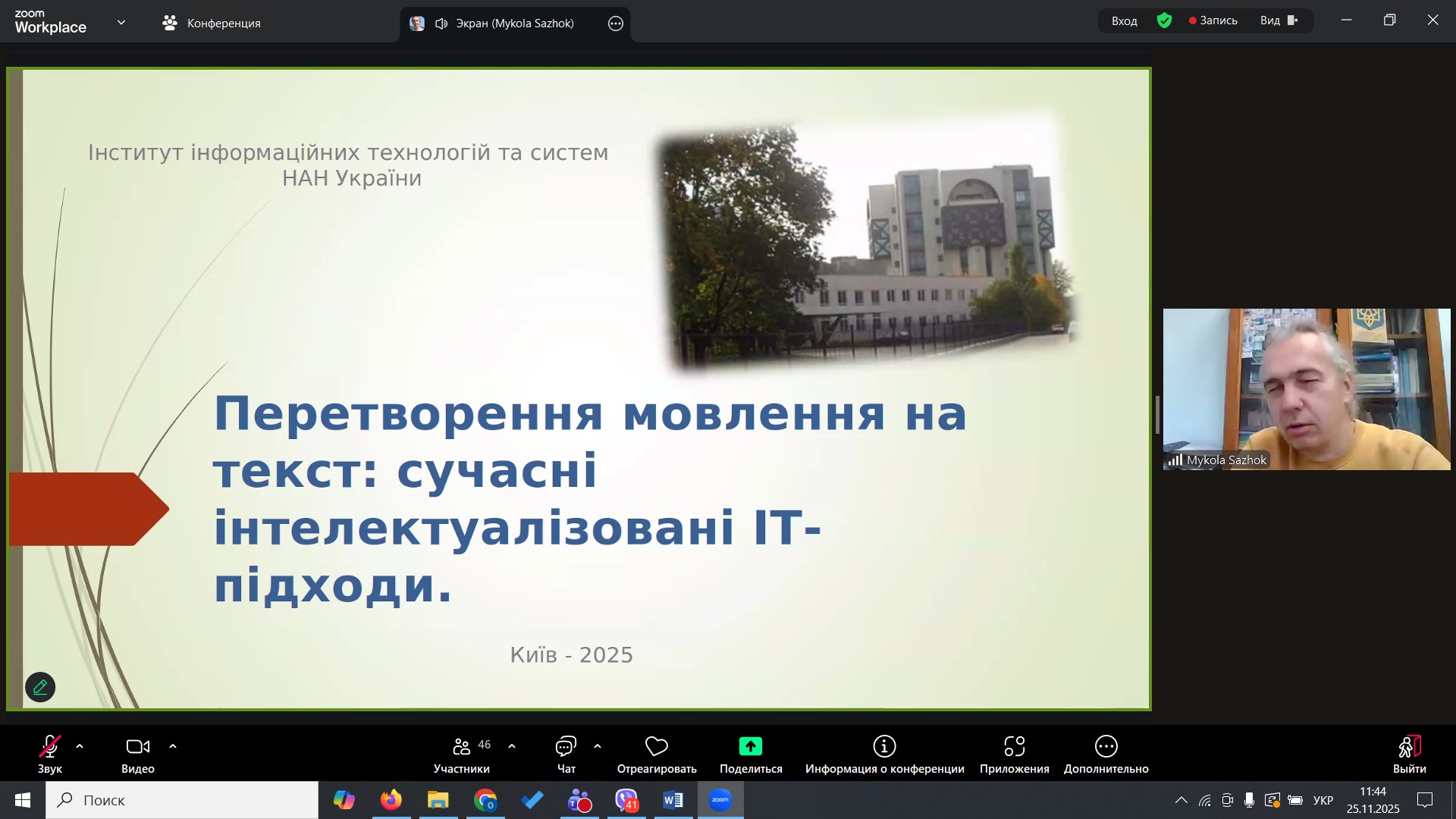Open the Вид view menu
Image resolution: width=1456 pixels, height=819 pixels.
pyautogui.click(x=1279, y=21)
